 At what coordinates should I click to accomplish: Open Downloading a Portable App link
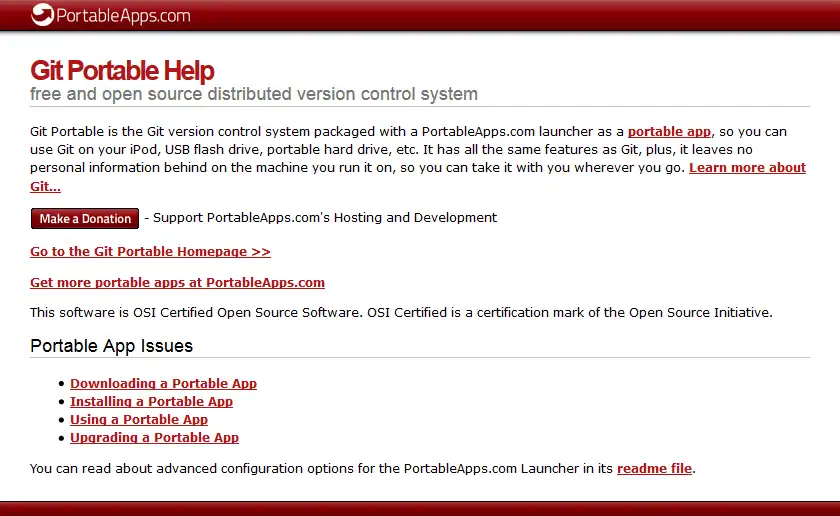click(x=163, y=384)
